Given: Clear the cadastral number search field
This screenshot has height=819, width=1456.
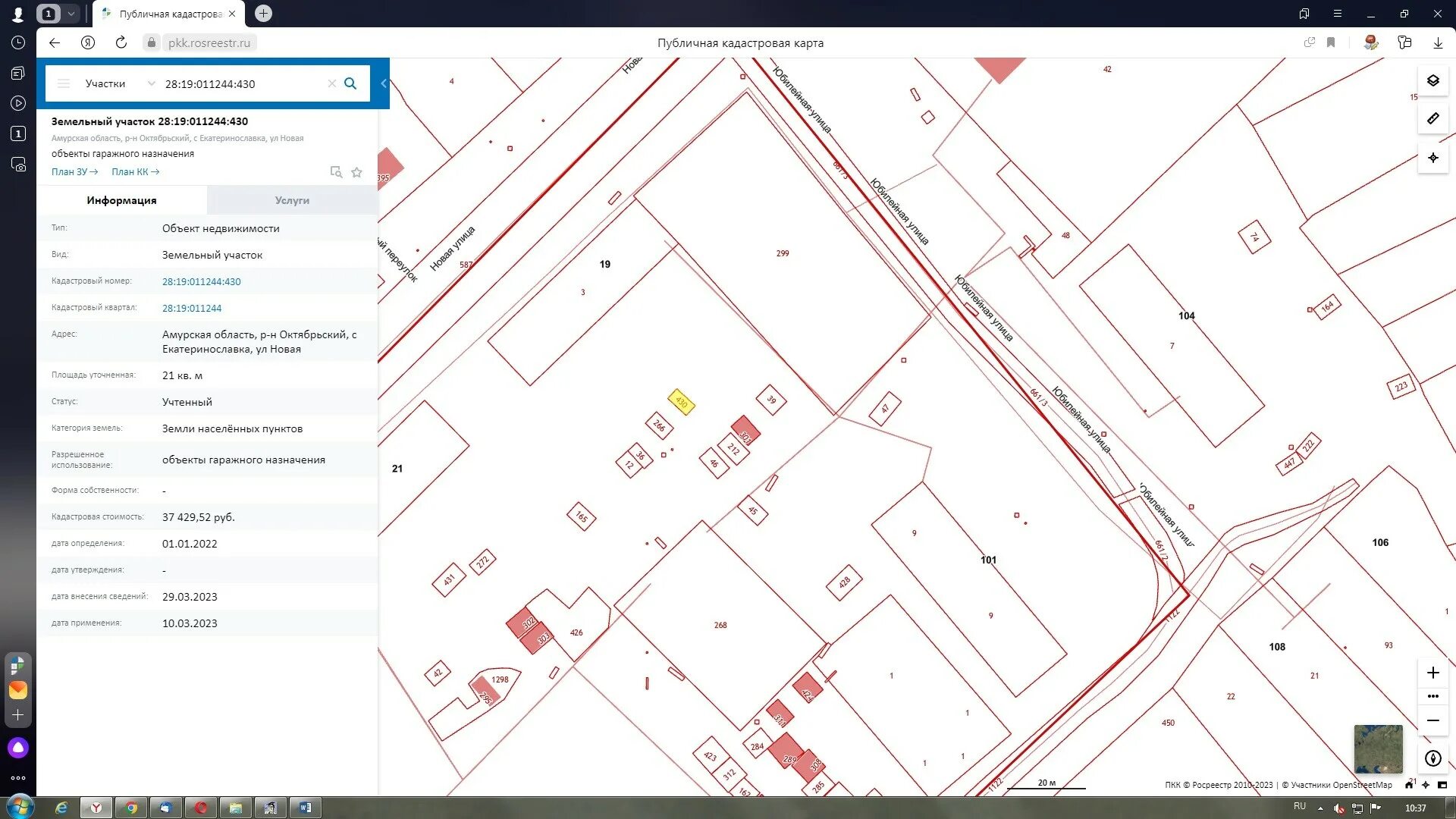Looking at the screenshot, I should [x=331, y=83].
